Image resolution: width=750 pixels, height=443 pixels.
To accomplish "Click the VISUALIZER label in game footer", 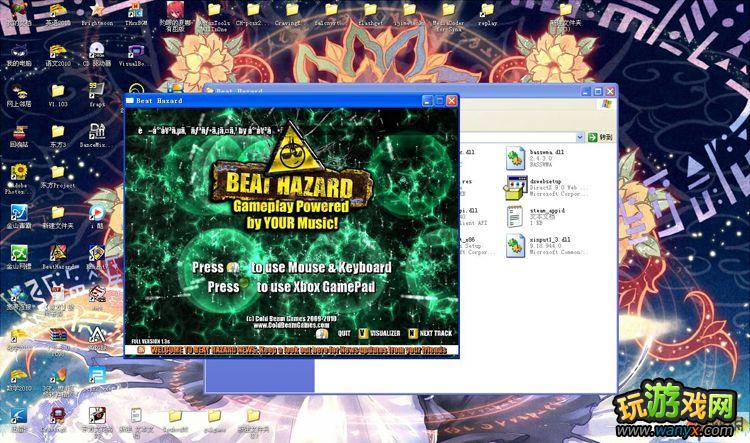I will pyautogui.click(x=385, y=333).
